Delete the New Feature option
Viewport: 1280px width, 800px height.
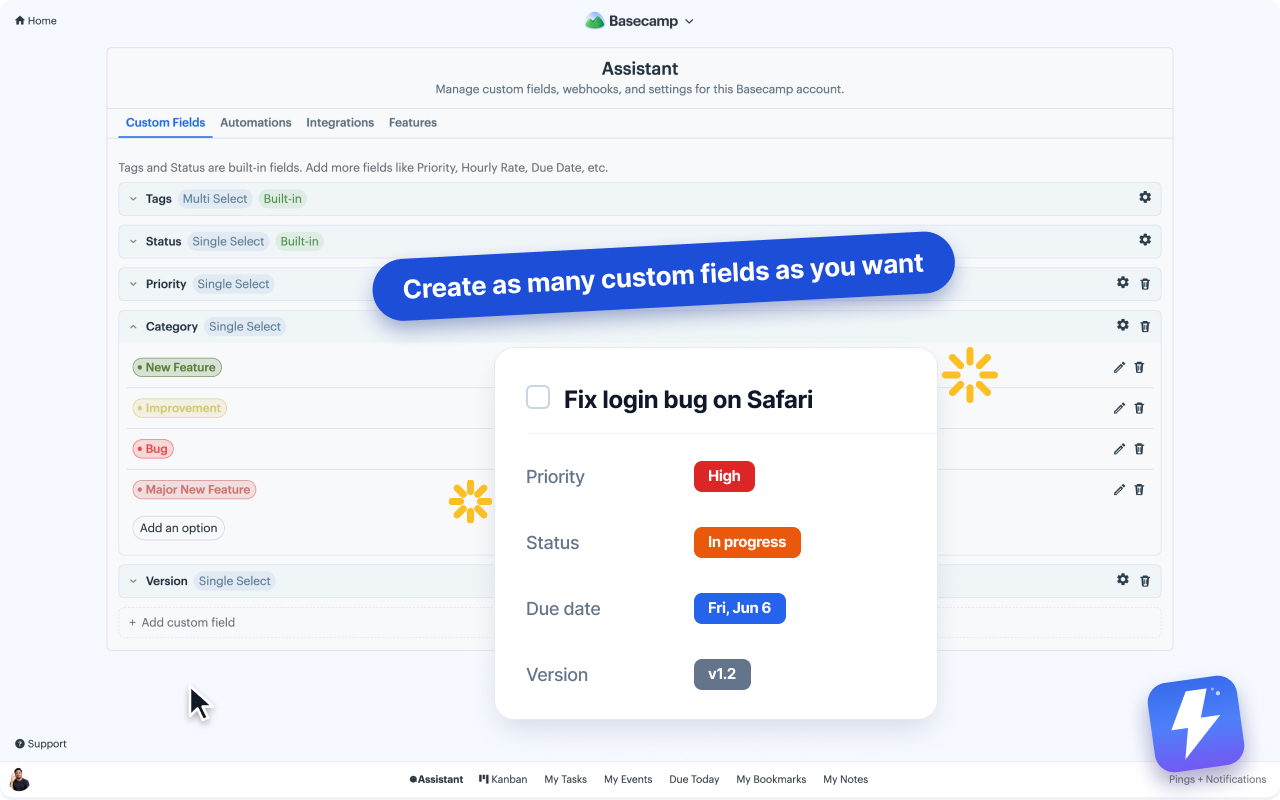tap(1139, 367)
